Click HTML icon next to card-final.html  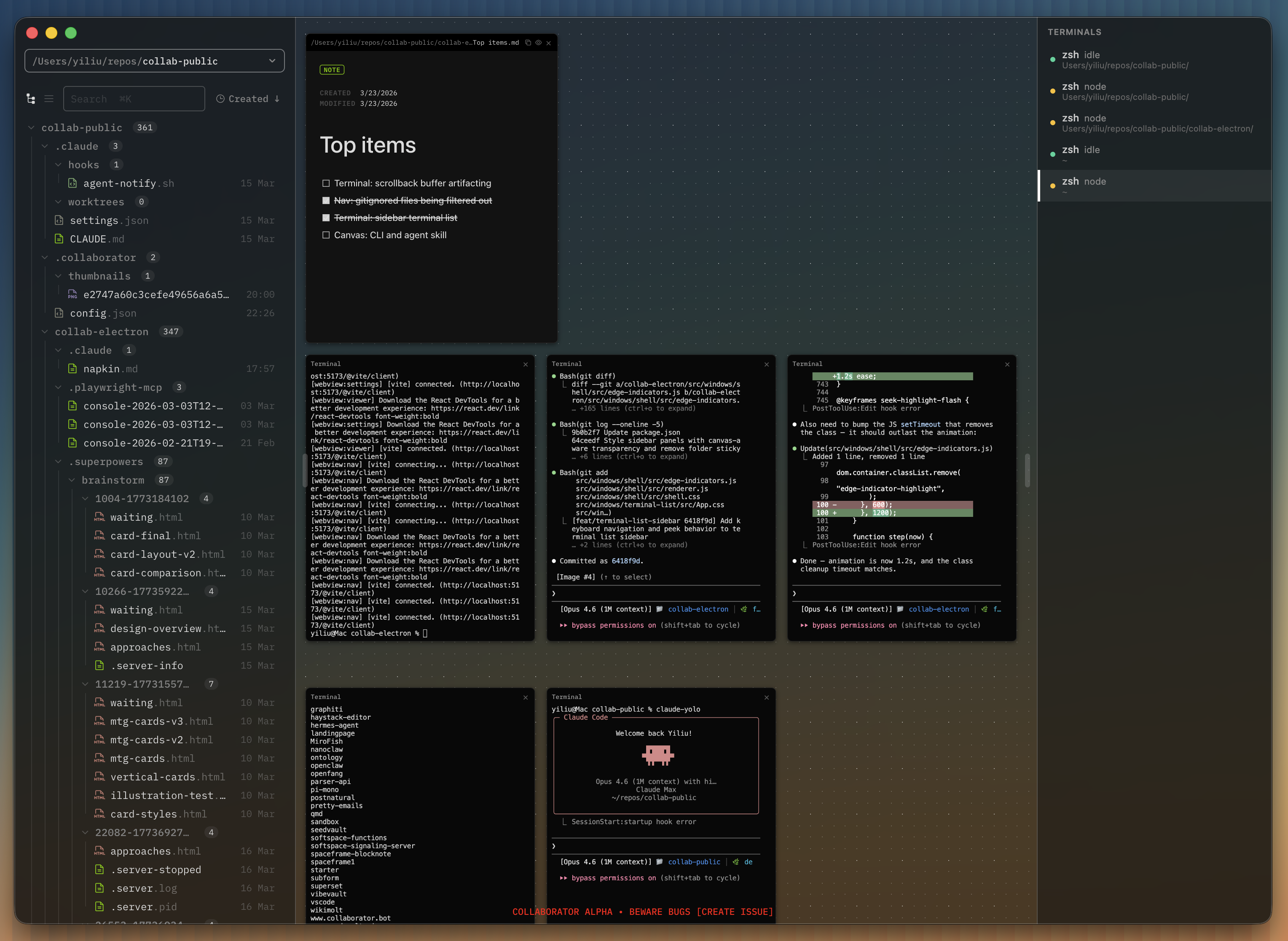pos(99,535)
